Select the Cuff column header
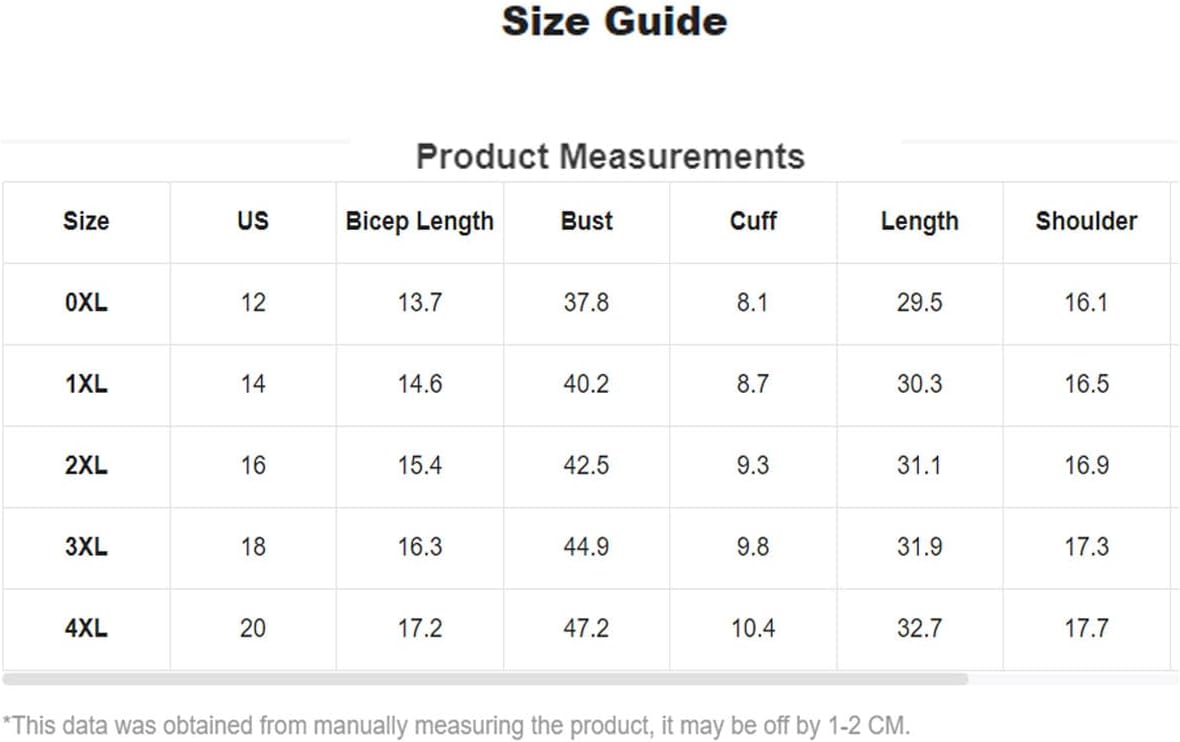The width and height of the screenshot is (1180, 742). pyautogui.click(x=753, y=220)
